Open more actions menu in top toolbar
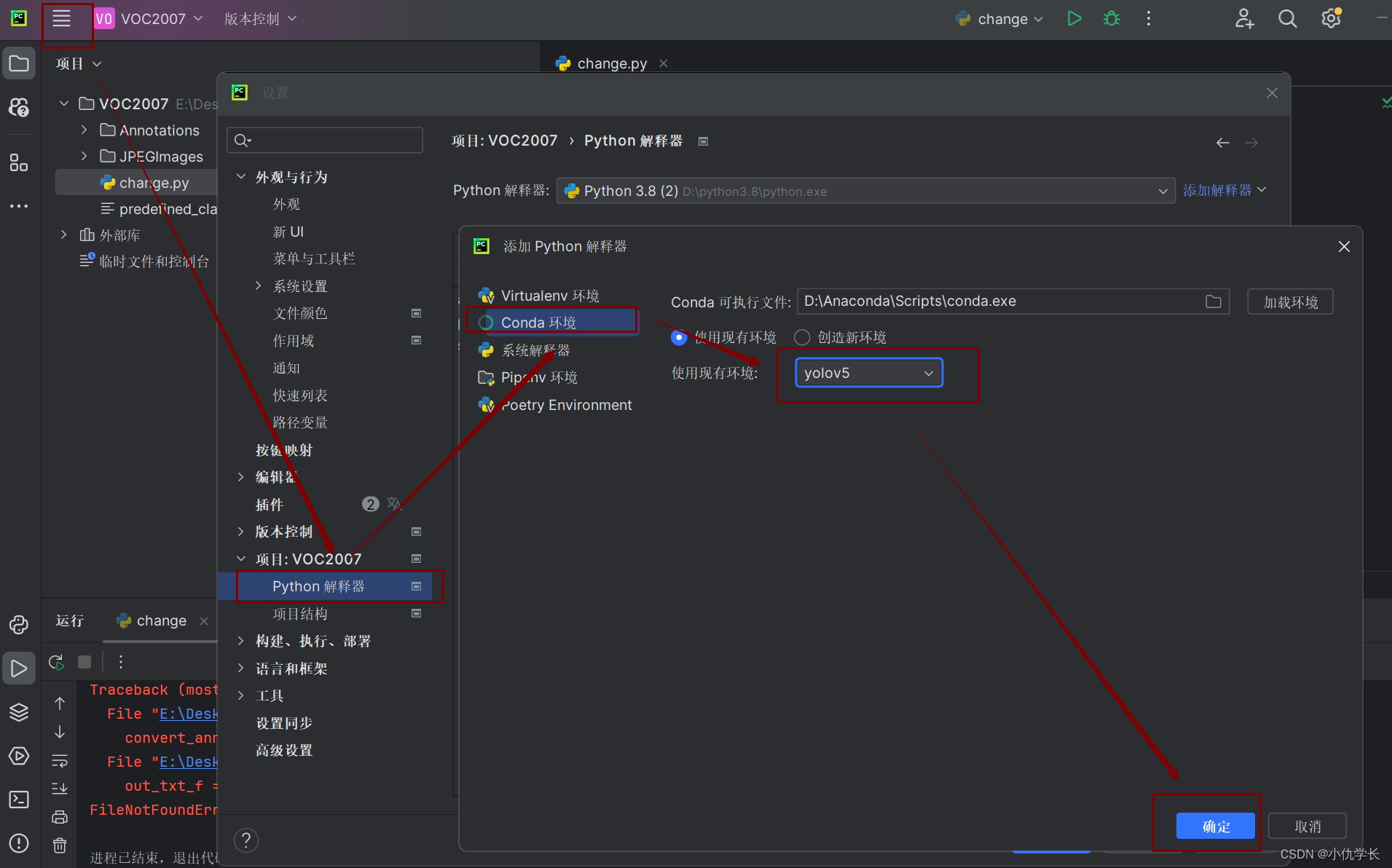The image size is (1392, 868). (x=1149, y=19)
